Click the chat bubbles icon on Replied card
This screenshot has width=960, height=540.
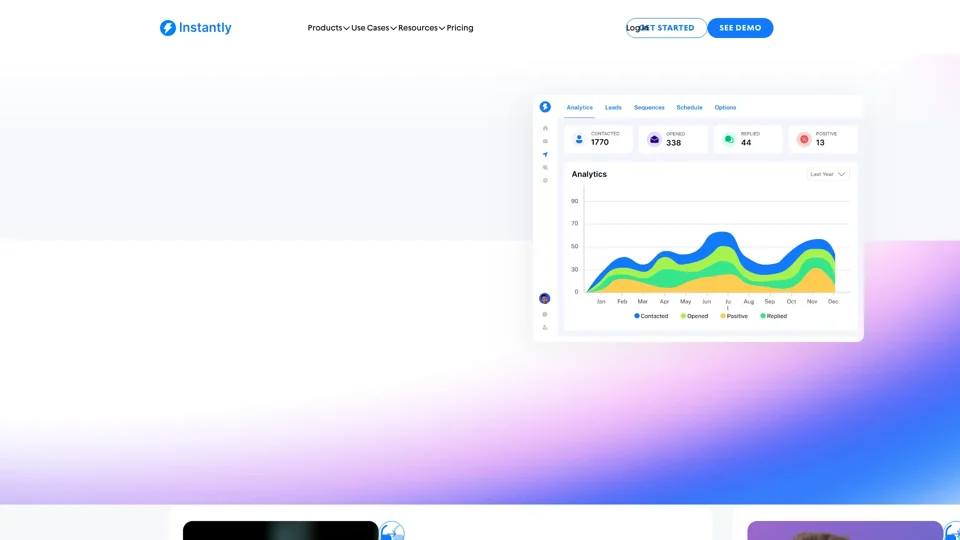click(x=729, y=139)
